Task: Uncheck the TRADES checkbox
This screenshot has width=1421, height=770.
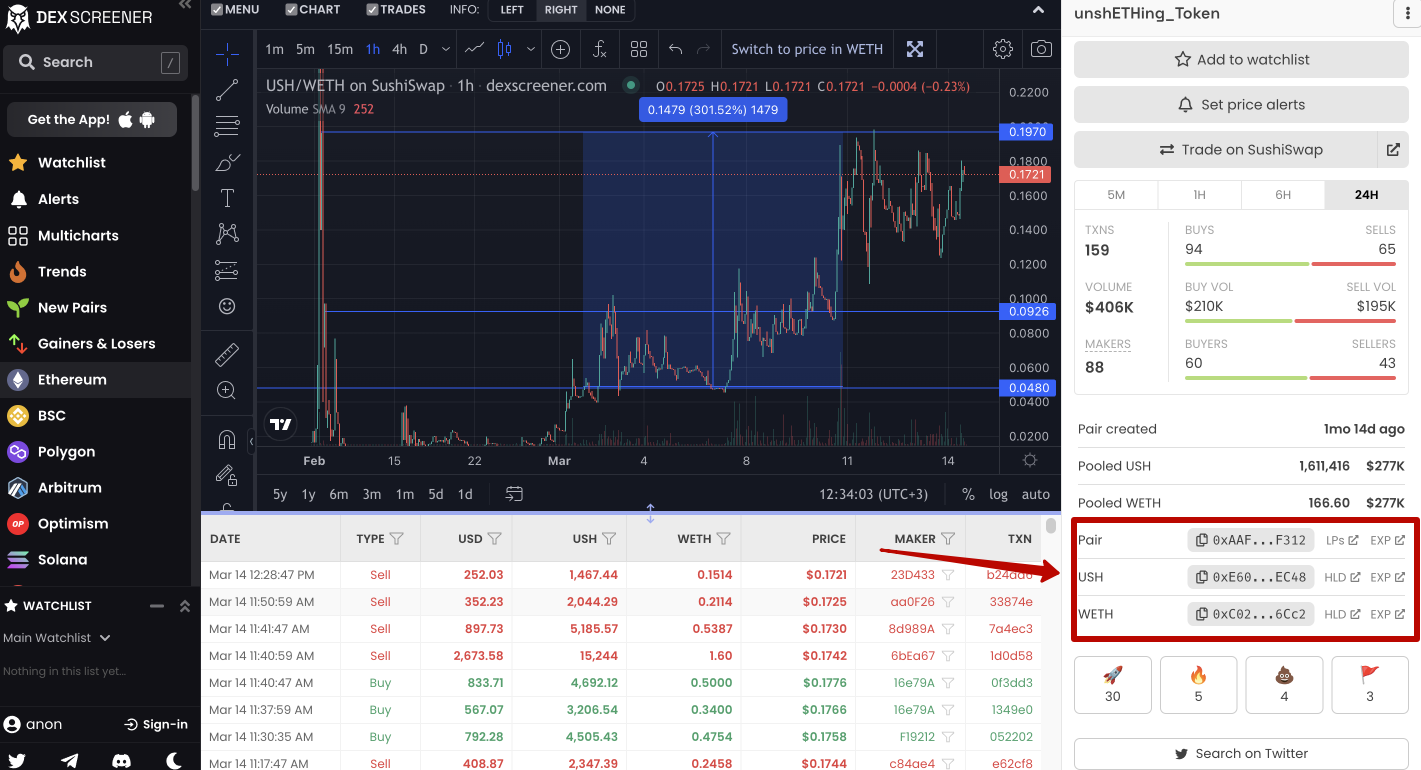Action: [373, 10]
